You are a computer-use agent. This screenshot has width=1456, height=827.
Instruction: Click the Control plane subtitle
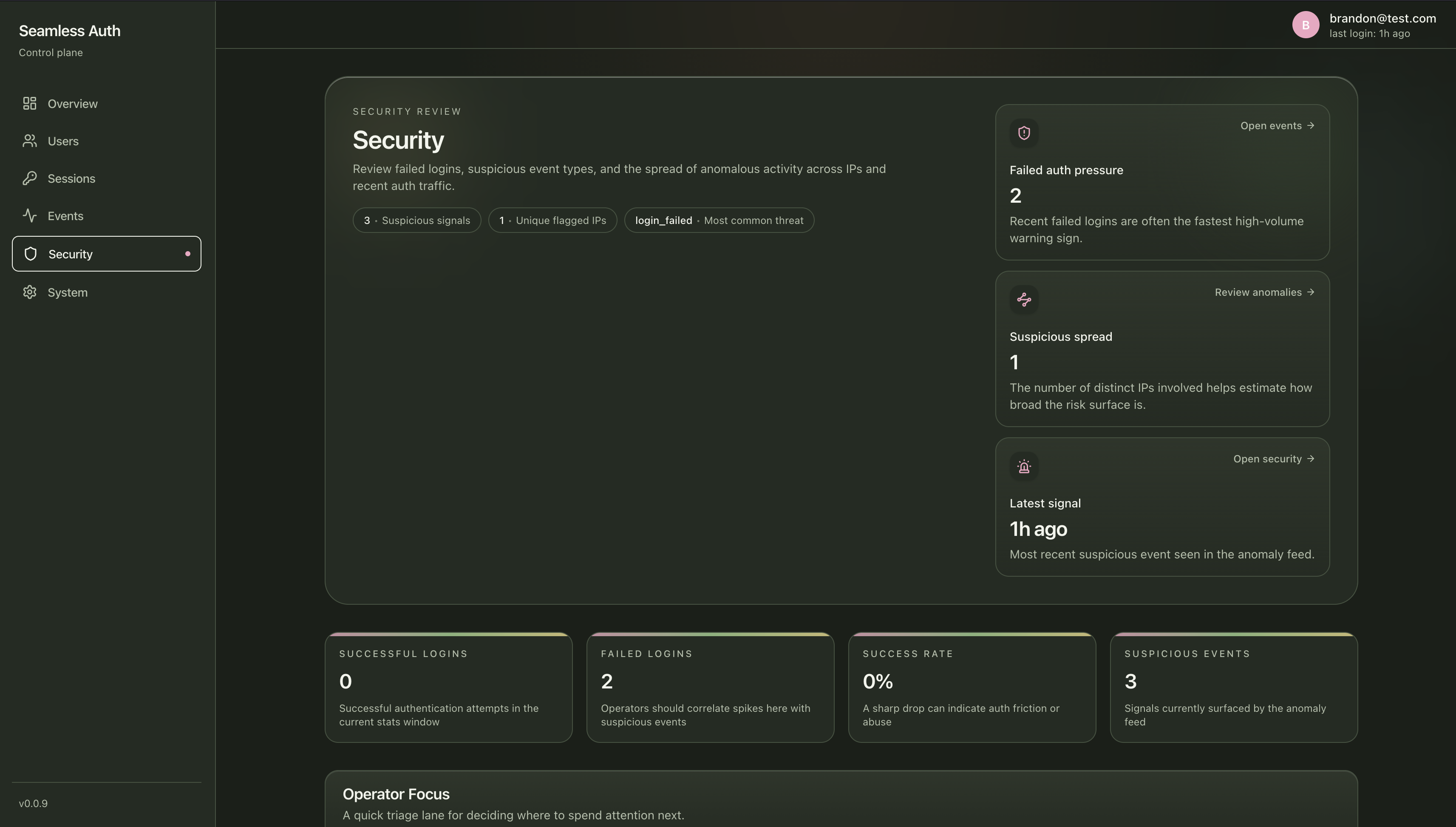tap(51, 52)
